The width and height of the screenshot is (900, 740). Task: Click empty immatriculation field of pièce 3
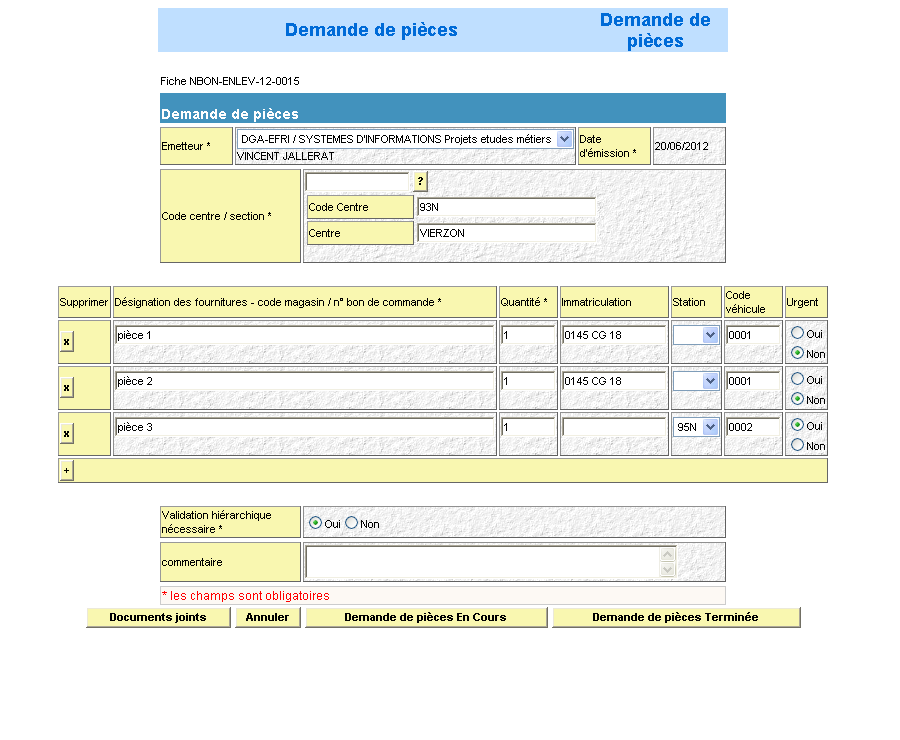614,427
